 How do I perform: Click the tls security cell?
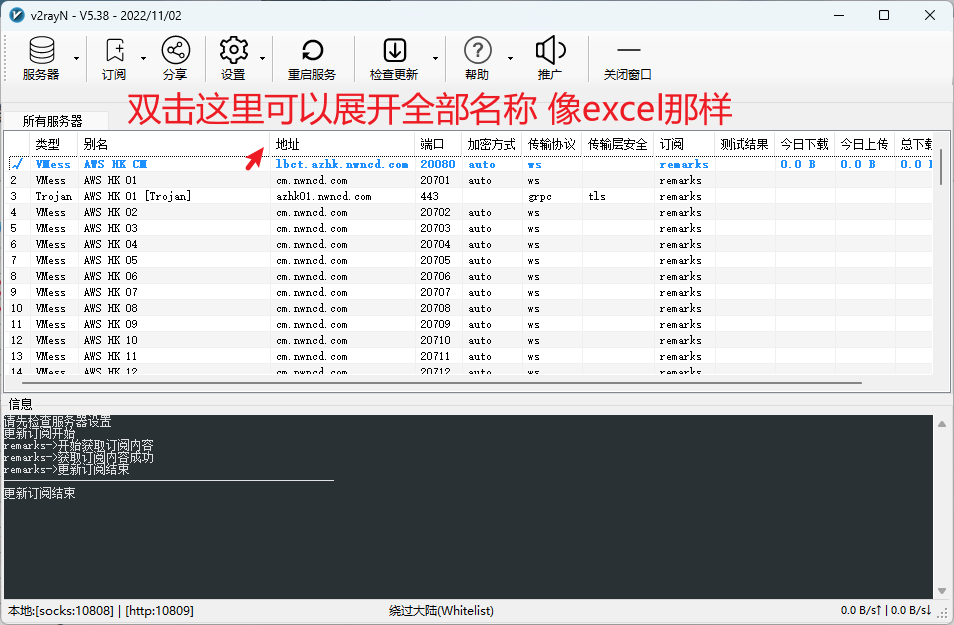point(597,197)
